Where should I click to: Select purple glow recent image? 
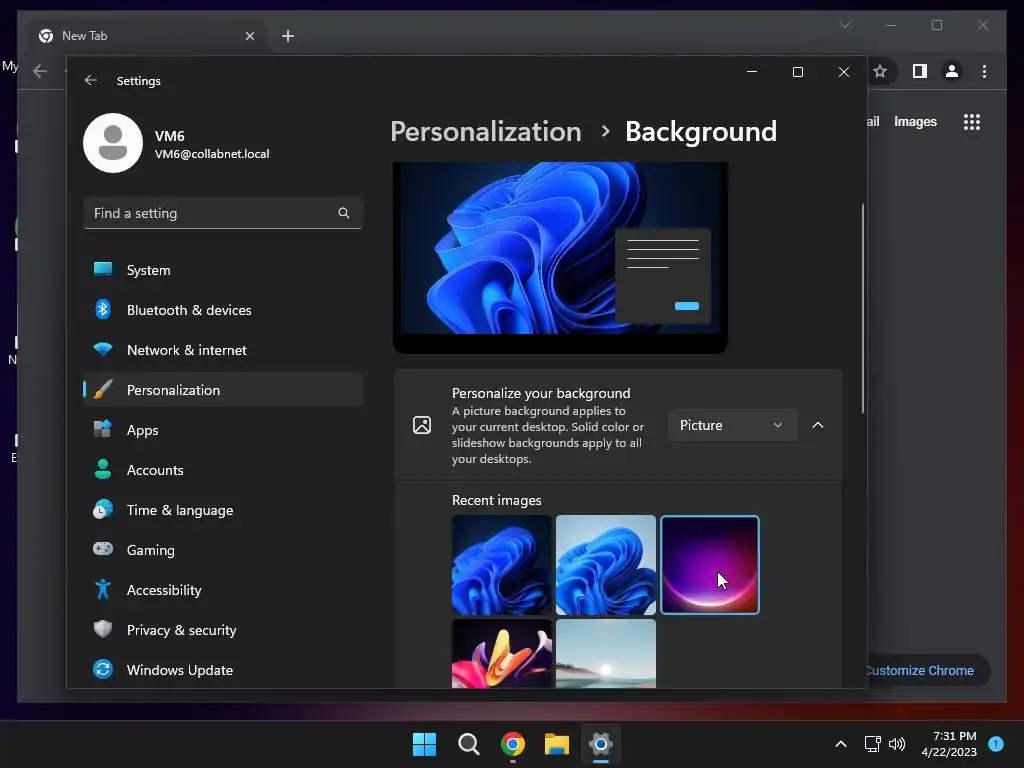[x=710, y=565]
